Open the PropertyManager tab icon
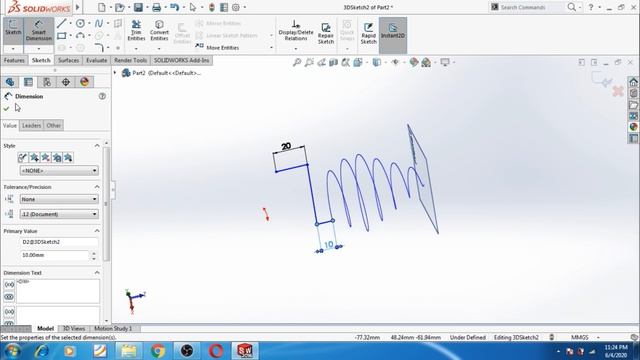 29,82
